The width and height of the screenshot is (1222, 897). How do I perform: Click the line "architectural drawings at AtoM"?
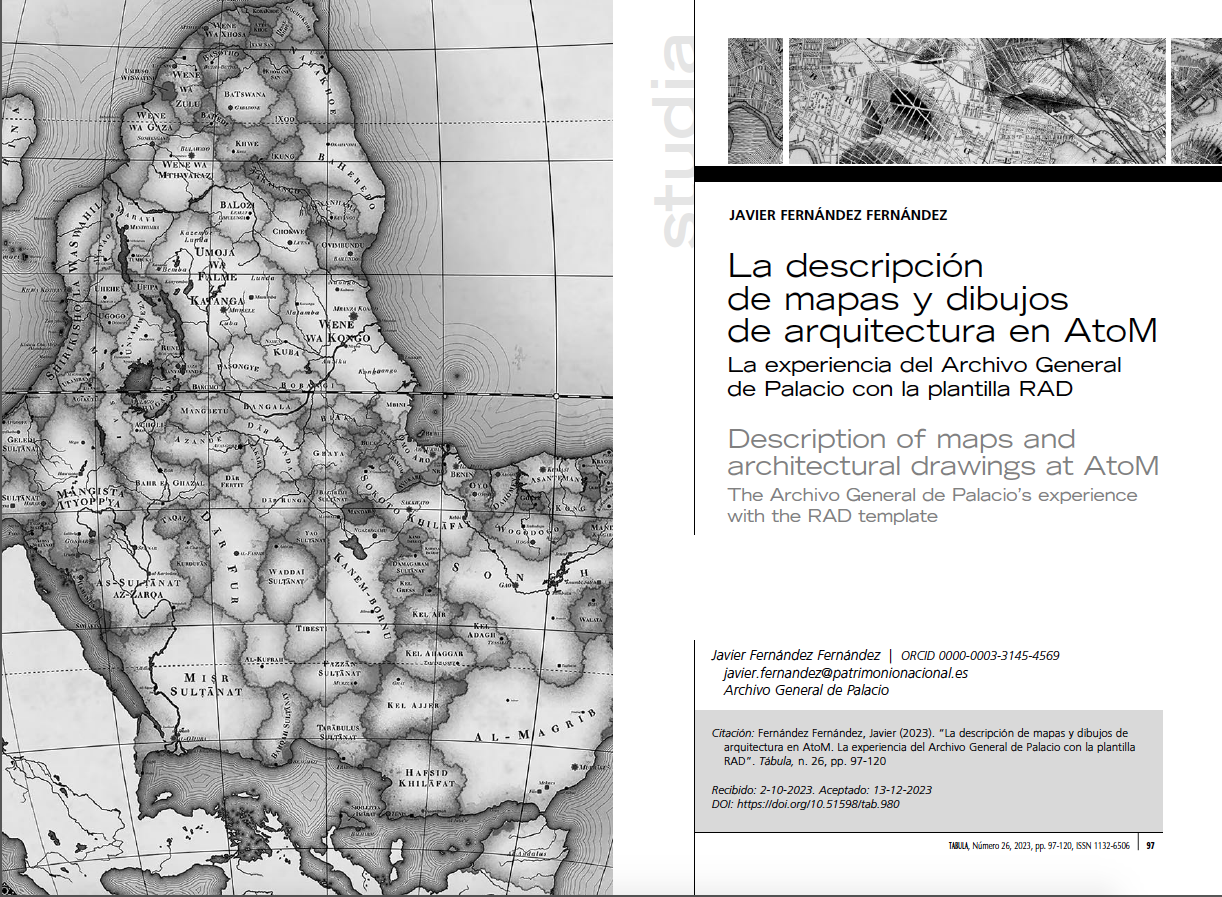943,466
